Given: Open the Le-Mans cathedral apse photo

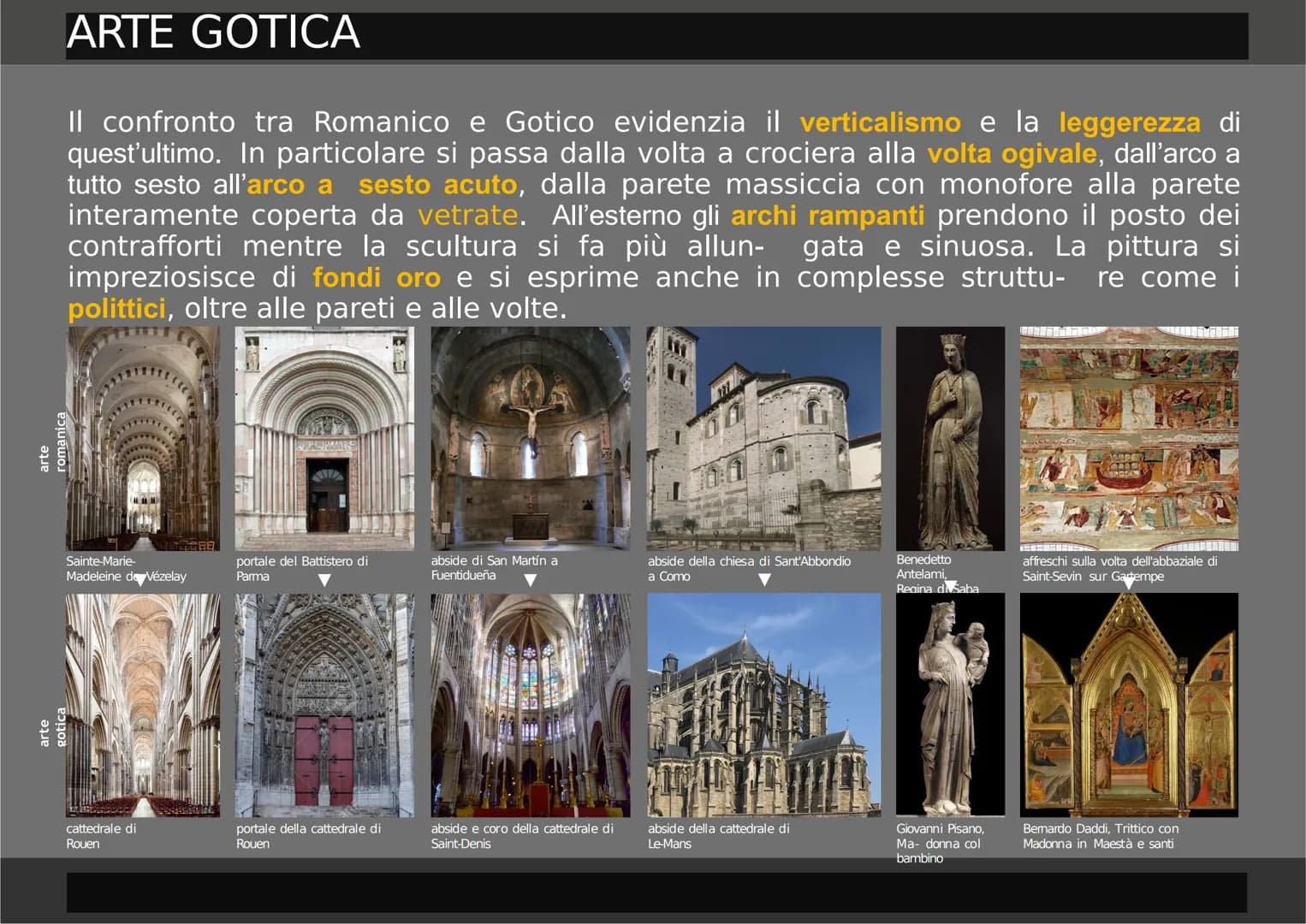Looking at the screenshot, I should (763, 705).
